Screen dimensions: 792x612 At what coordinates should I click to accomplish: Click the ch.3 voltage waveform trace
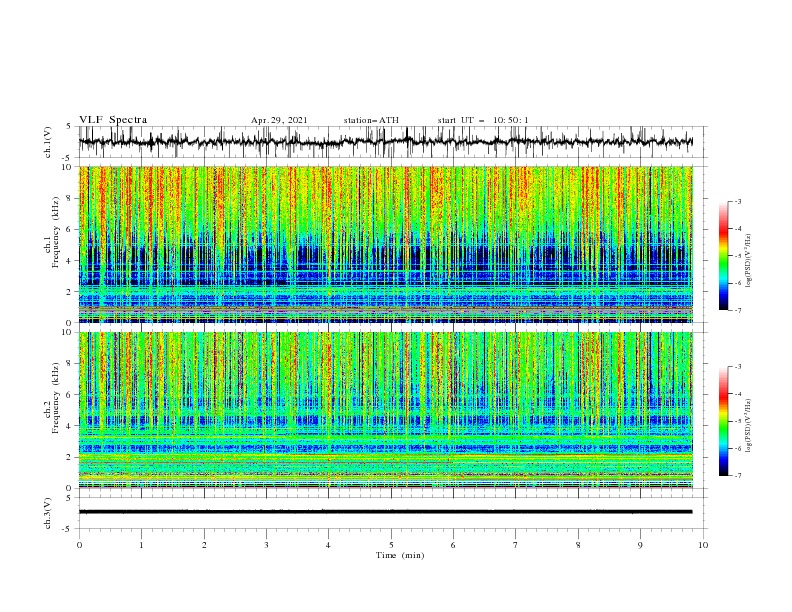(386, 512)
